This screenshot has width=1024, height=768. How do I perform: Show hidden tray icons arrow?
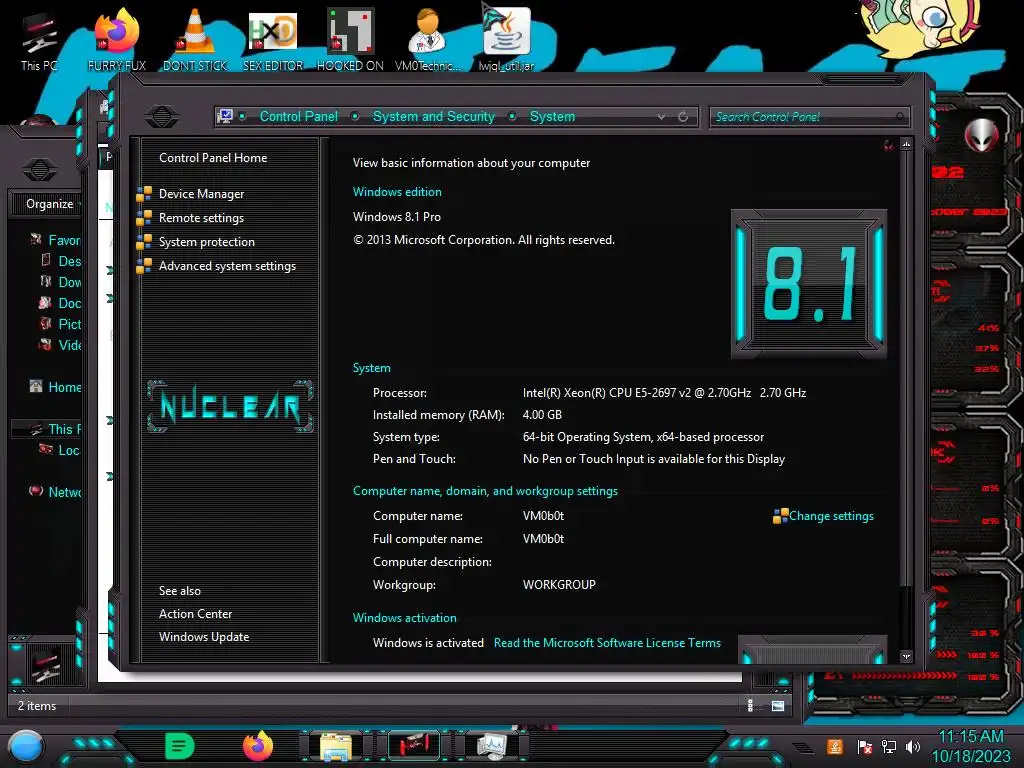(803, 748)
